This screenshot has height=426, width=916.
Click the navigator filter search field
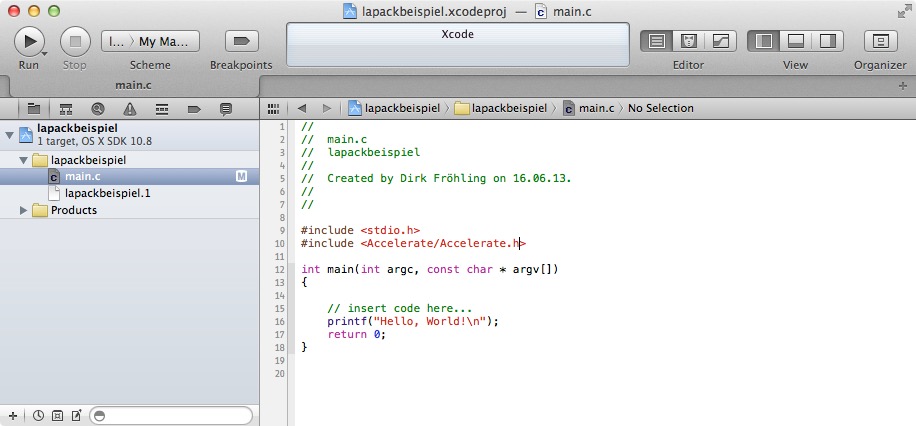[x=173, y=415]
